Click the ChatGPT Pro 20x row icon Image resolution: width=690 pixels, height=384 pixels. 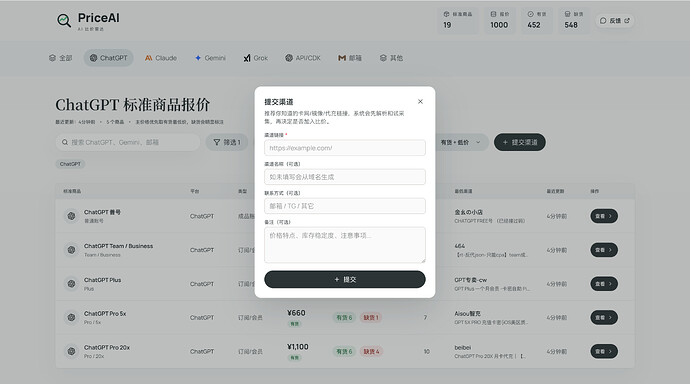pyautogui.click(x=71, y=351)
